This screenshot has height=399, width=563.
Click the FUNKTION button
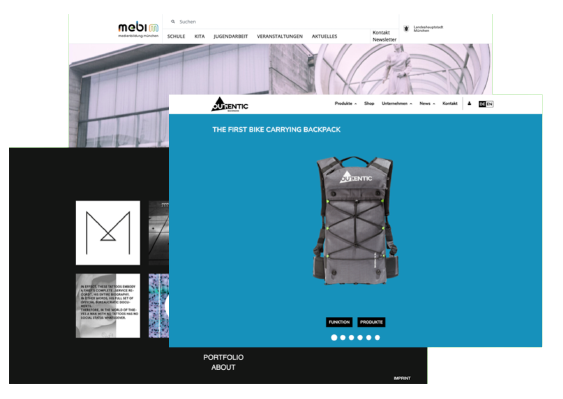(339, 322)
